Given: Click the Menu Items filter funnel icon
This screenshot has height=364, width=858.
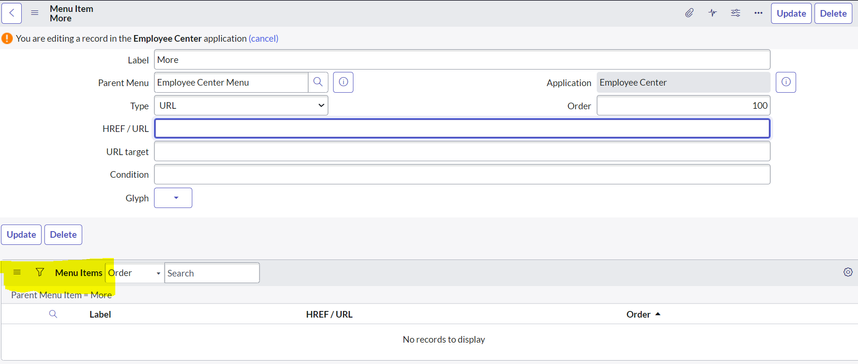Looking at the screenshot, I should click(x=39, y=272).
